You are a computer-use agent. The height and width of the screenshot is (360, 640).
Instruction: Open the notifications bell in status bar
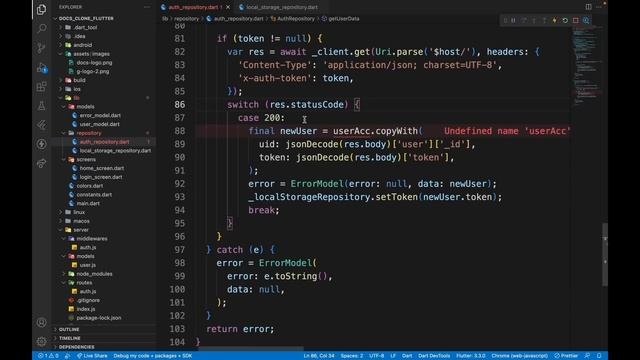(x=599, y=356)
